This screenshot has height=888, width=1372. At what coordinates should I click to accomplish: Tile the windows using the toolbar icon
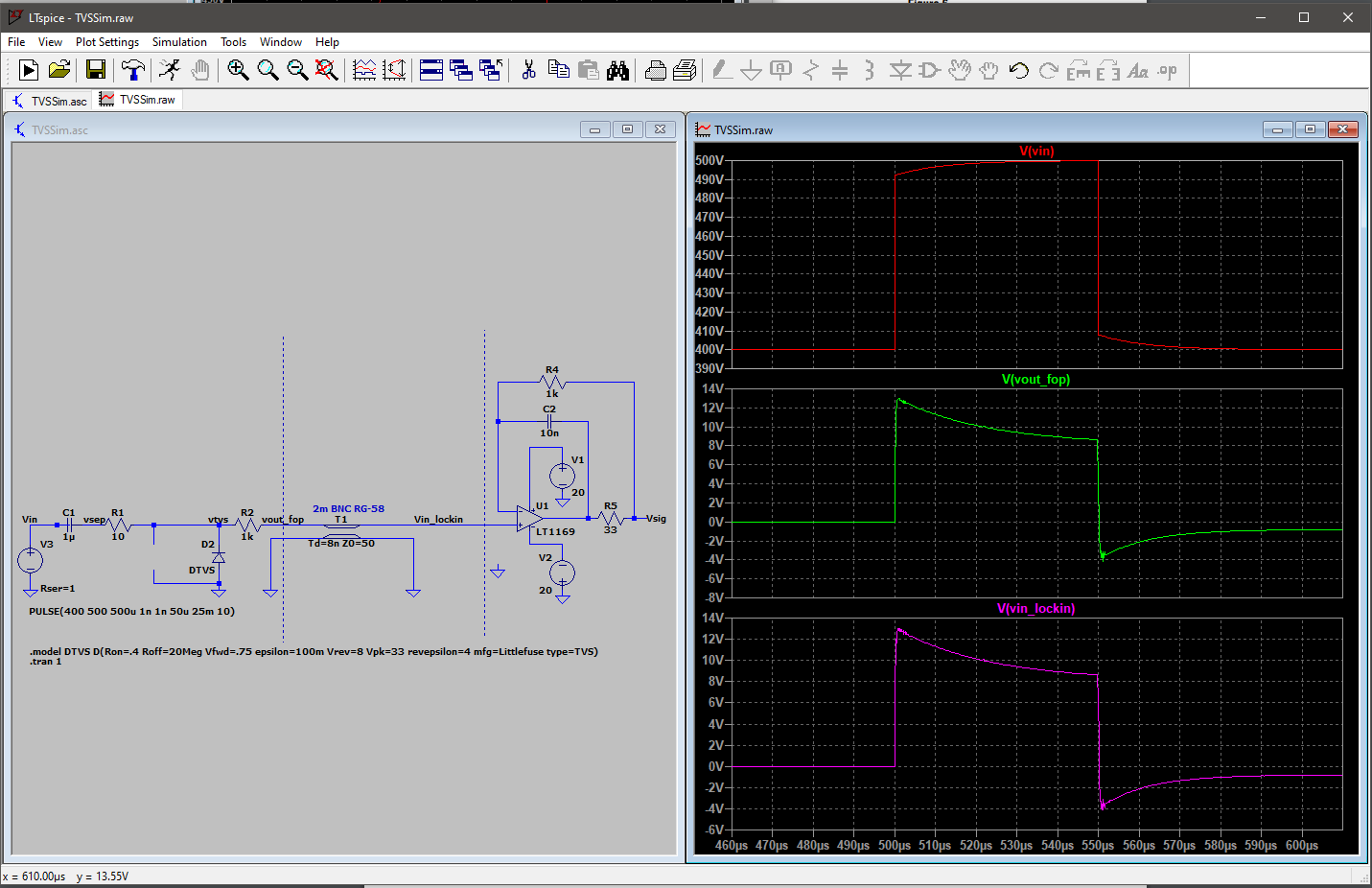(x=431, y=70)
